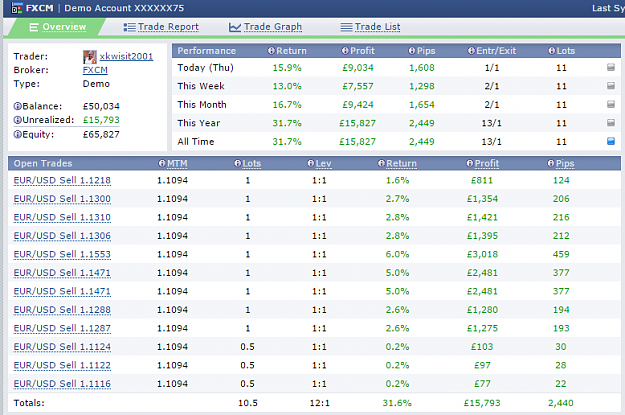625x415 pixels.
Task: Click the totals leverage 12:1
Action: click(x=320, y=403)
